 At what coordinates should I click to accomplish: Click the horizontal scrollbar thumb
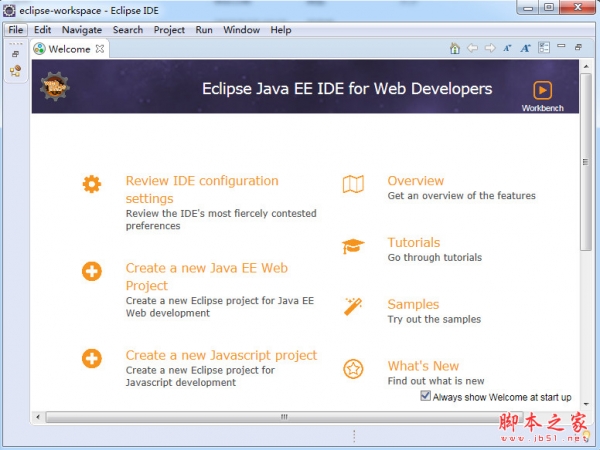(285, 417)
